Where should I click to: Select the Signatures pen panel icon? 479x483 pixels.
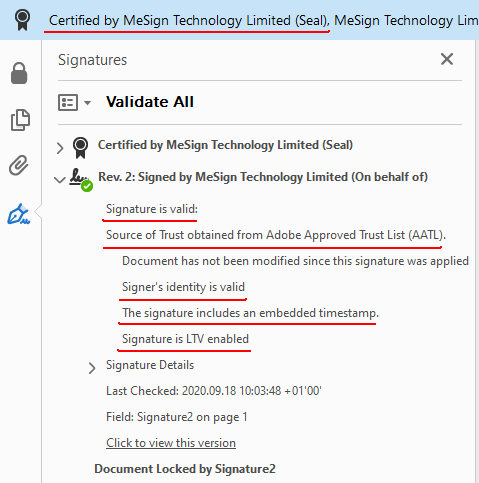point(19,214)
